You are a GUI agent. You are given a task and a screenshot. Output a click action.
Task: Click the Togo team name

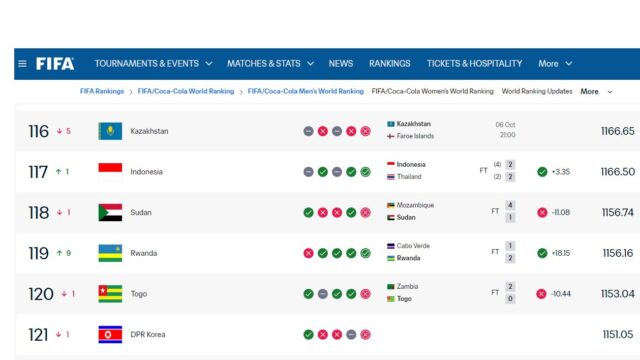pyautogui.click(x=139, y=294)
